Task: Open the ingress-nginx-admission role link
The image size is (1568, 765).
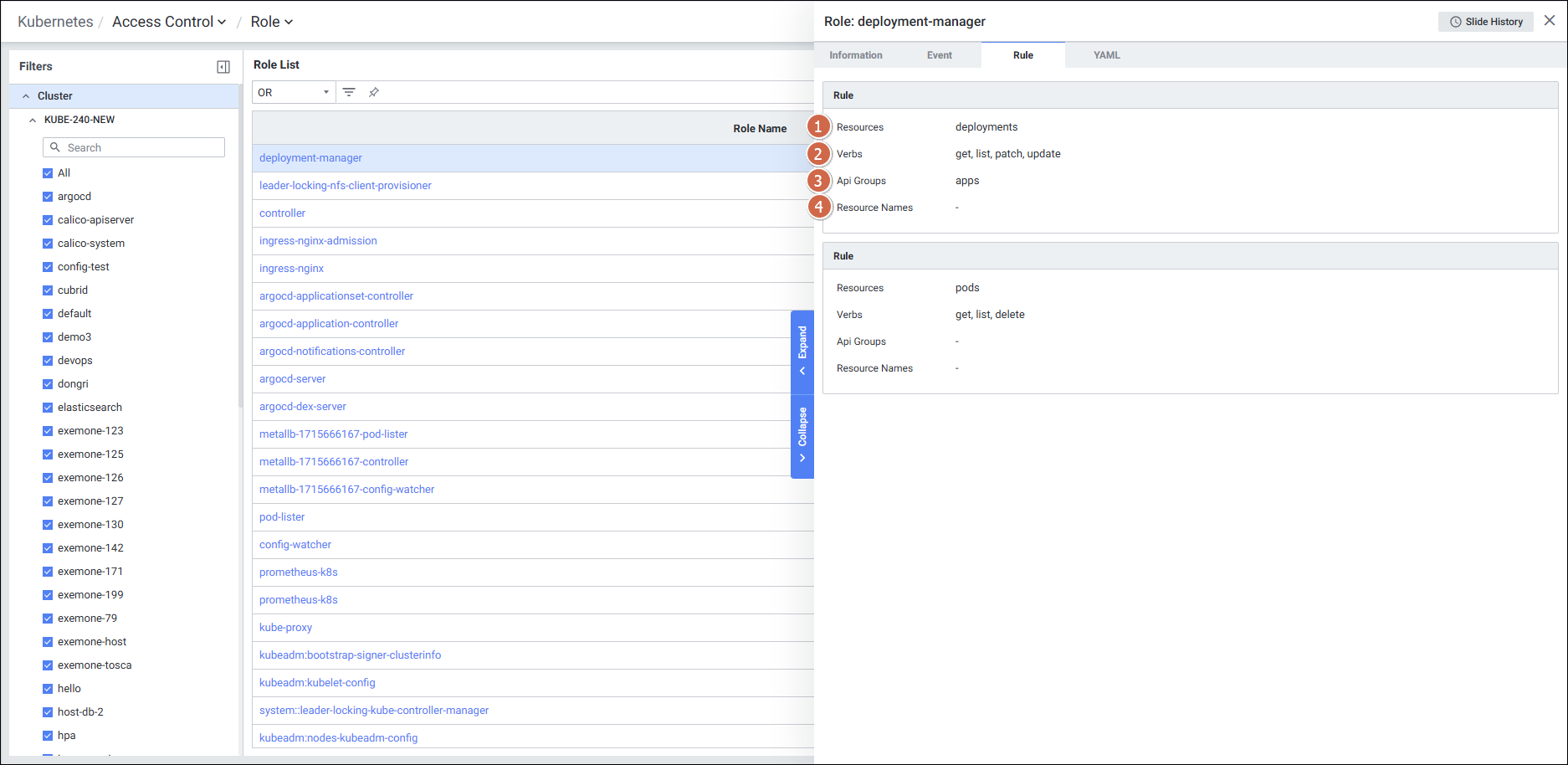Action: (x=318, y=241)
